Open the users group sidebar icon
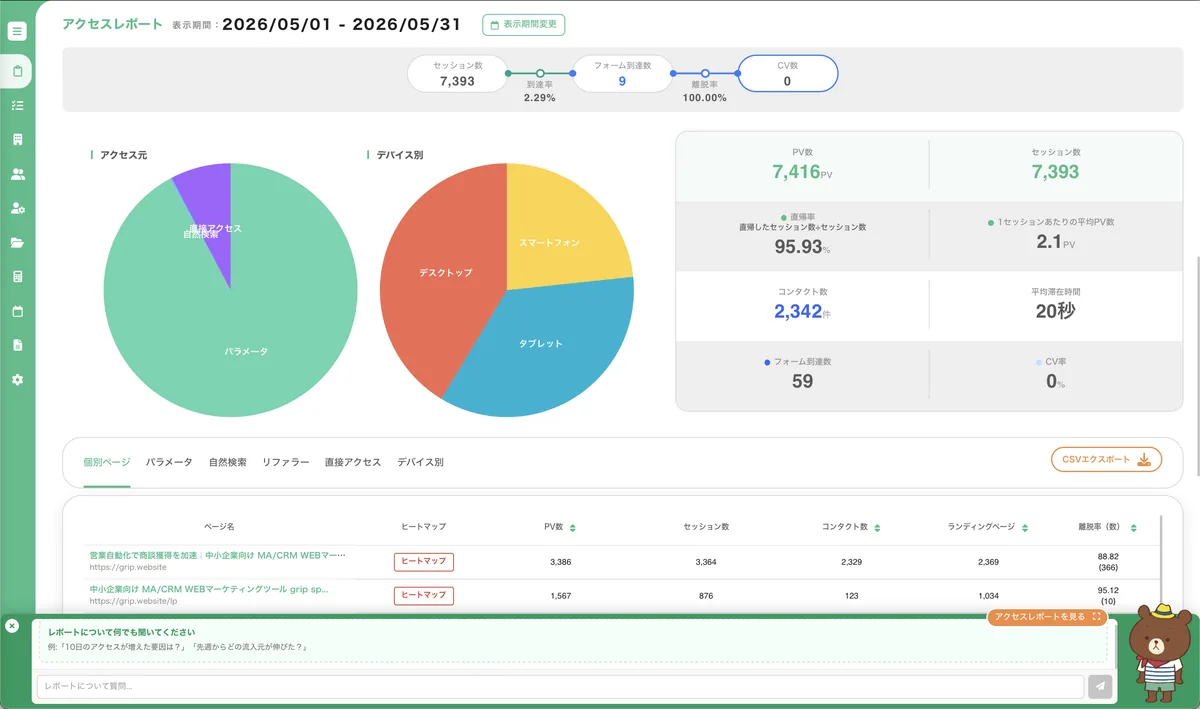The width and height of the screenshot is (1200, 709). tap(17, 174)
